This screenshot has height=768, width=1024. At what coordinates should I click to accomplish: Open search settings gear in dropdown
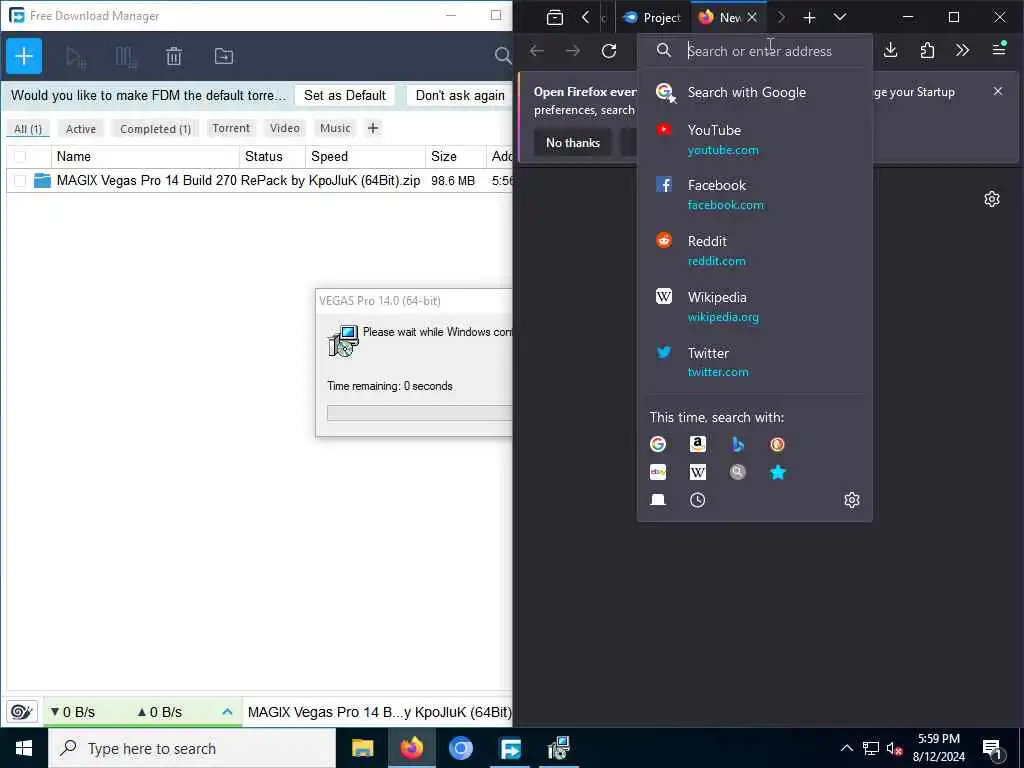point(852,500)
